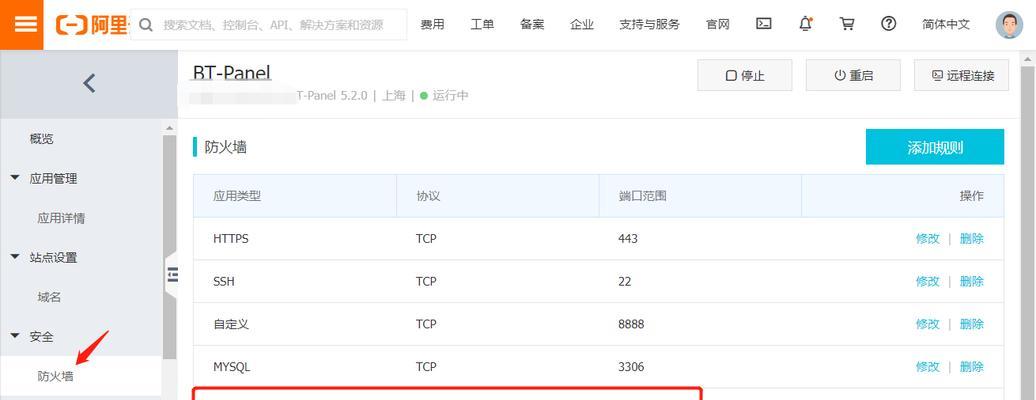The height and width of the screenshot is (400, 1036).
Task: Click the 自定义 application type cell
Action: (x=231, y=324)
